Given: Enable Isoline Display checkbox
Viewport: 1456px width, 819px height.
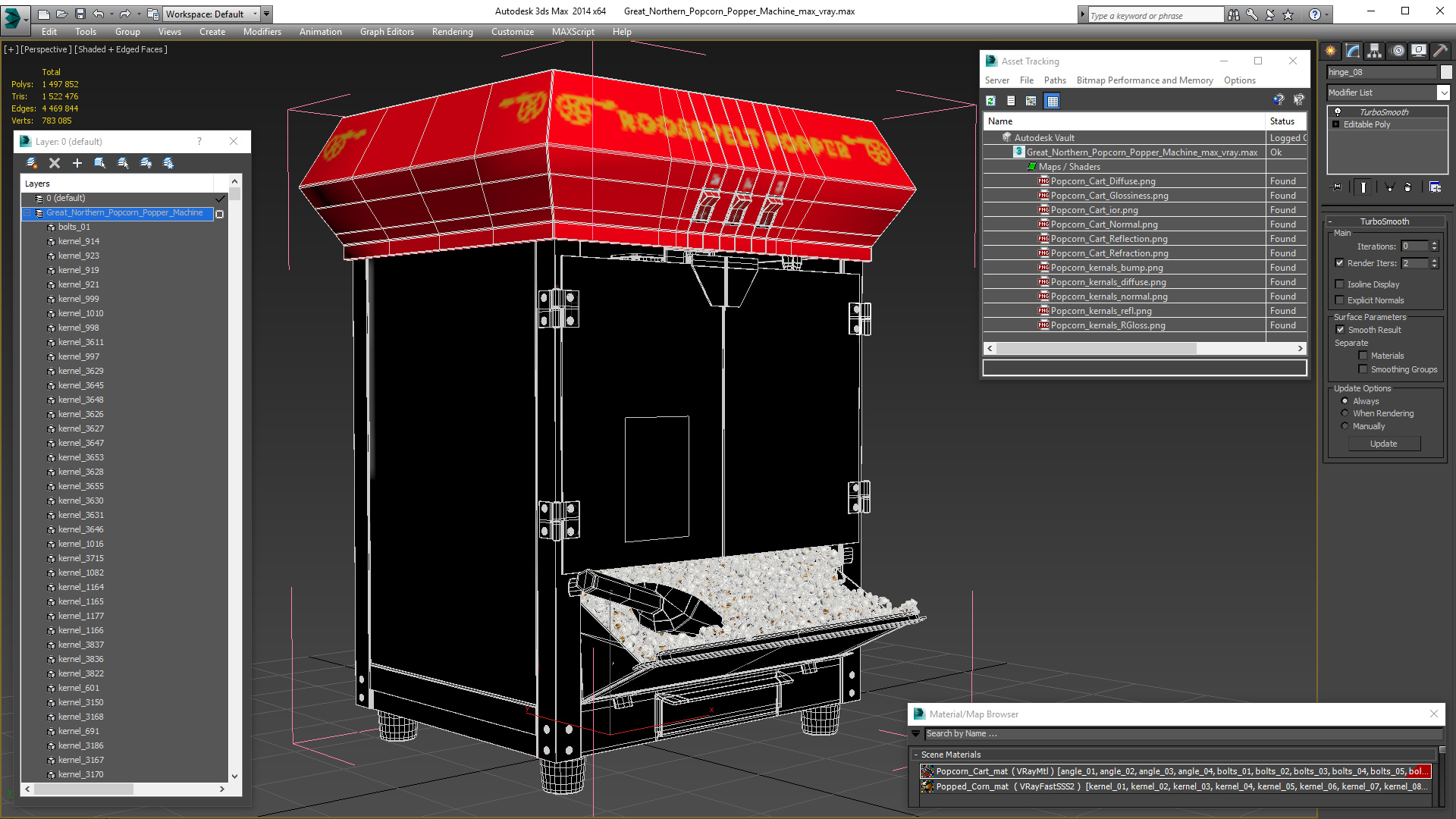Looking at the screenshot, I should (x=1339, y=284).
